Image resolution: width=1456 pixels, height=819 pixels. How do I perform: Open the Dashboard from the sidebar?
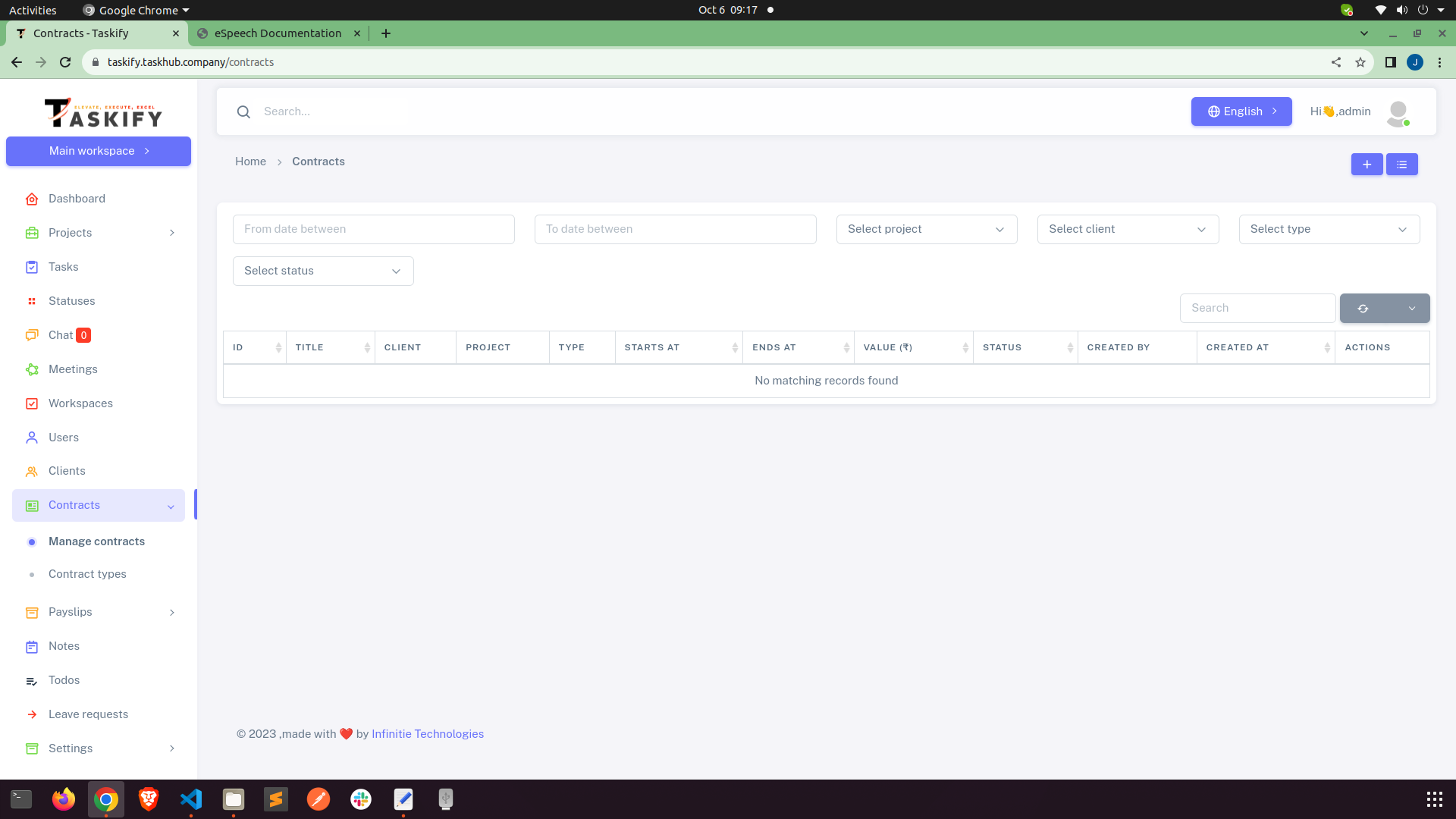pyautogui.click(x=76, y=199)
